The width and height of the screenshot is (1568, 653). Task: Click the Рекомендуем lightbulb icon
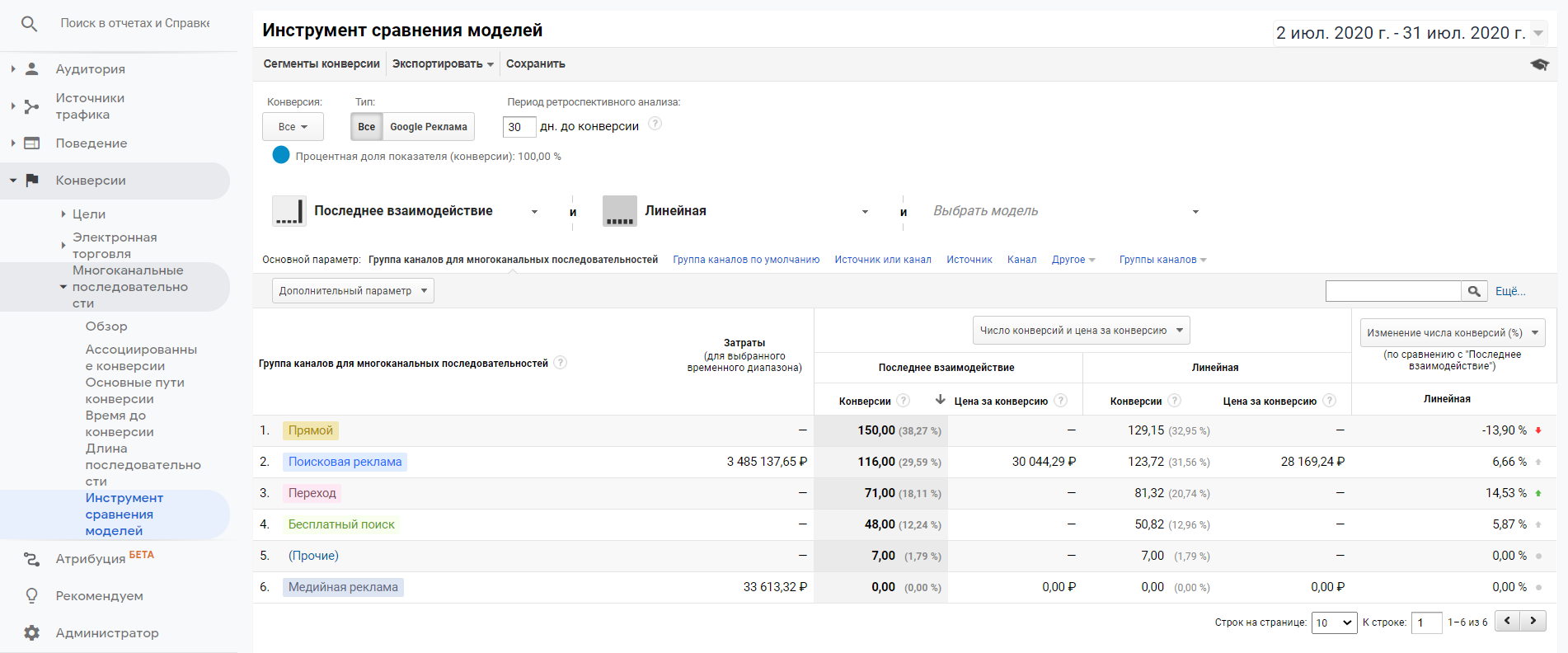point(32,595)
